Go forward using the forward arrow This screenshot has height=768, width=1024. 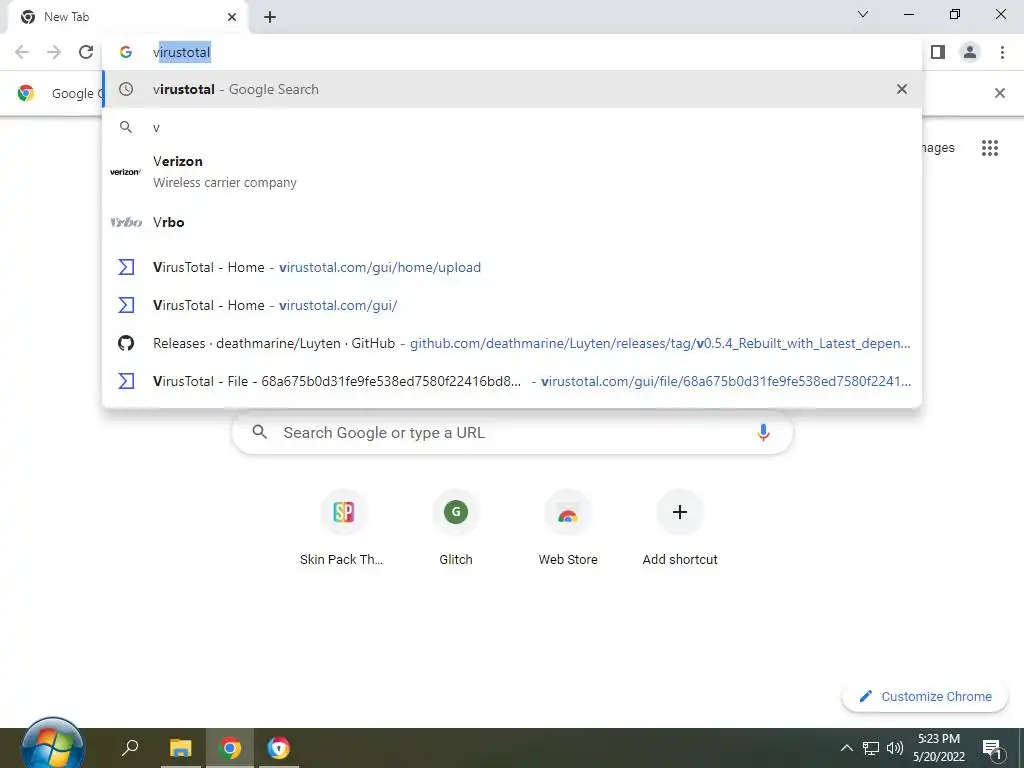click(54, 52)
